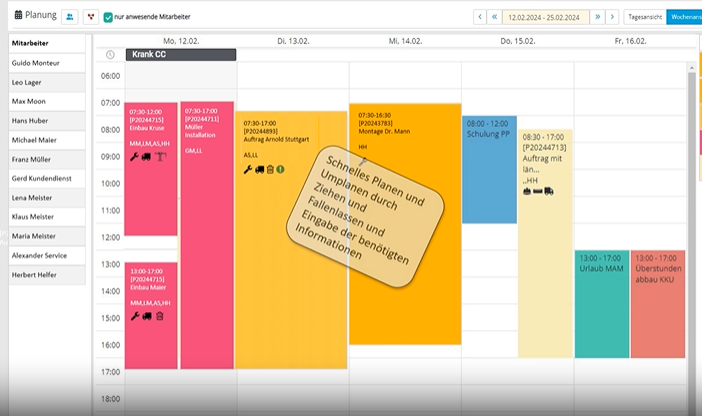Click the clock icon in all-day row
Screen dimensions: 702x416
tap(110, 55)
